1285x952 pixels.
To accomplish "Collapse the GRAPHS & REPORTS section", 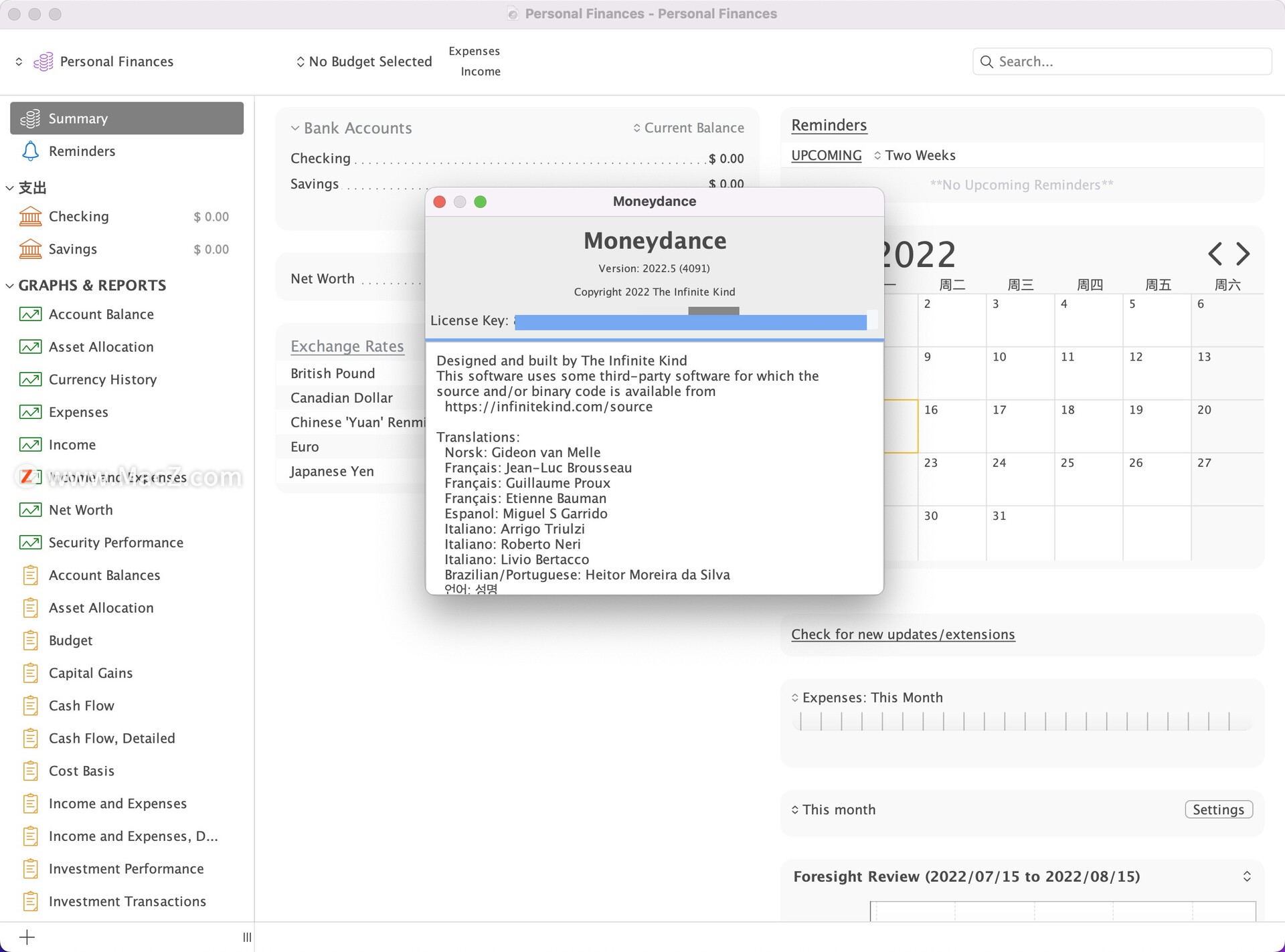I will (x=9, y=286).
